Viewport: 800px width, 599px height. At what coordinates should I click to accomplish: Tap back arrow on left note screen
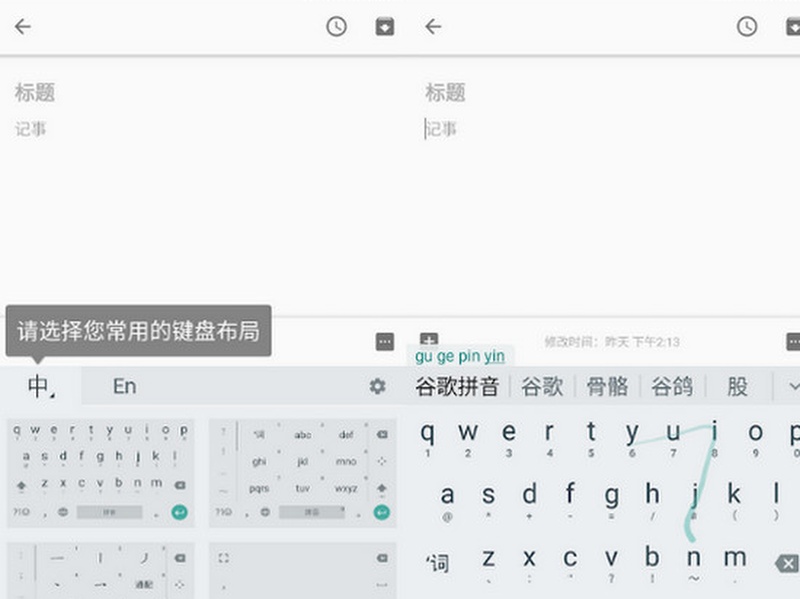point(23,27)
